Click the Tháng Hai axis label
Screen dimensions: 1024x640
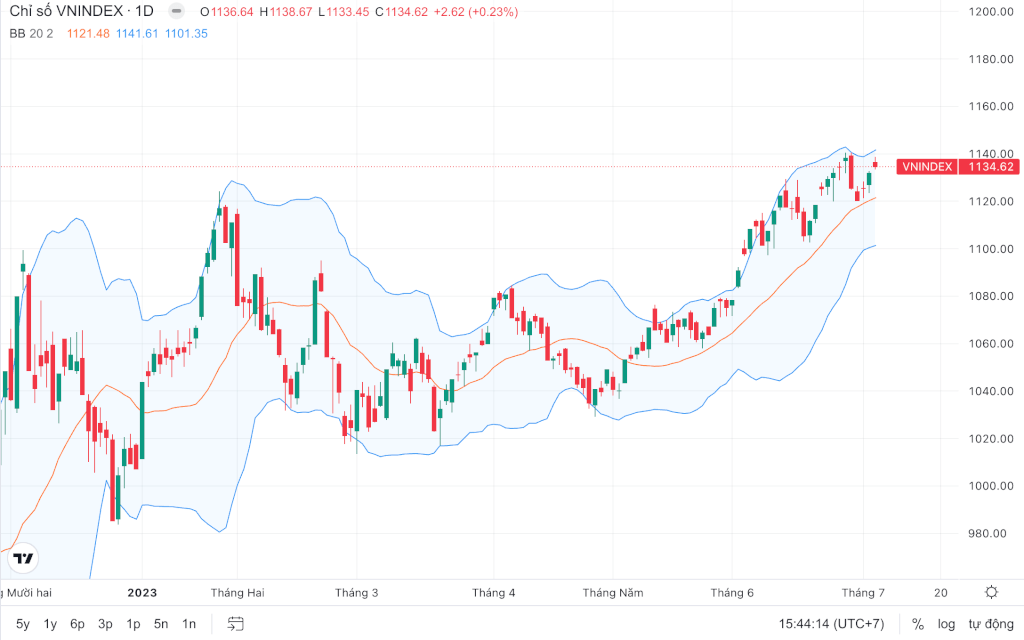pyautogui.click(x=237, y=593)
